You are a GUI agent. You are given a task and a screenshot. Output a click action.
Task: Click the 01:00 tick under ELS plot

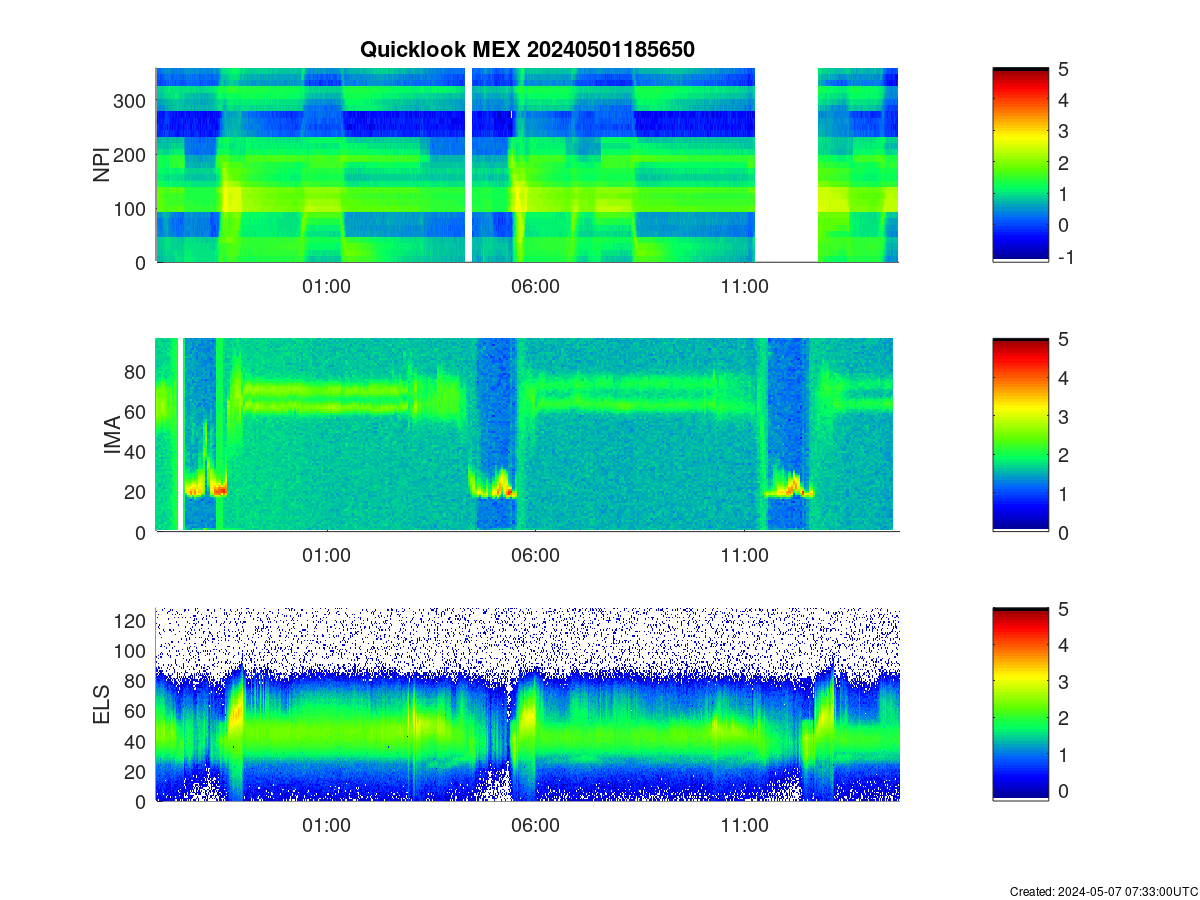click(326, 825)
